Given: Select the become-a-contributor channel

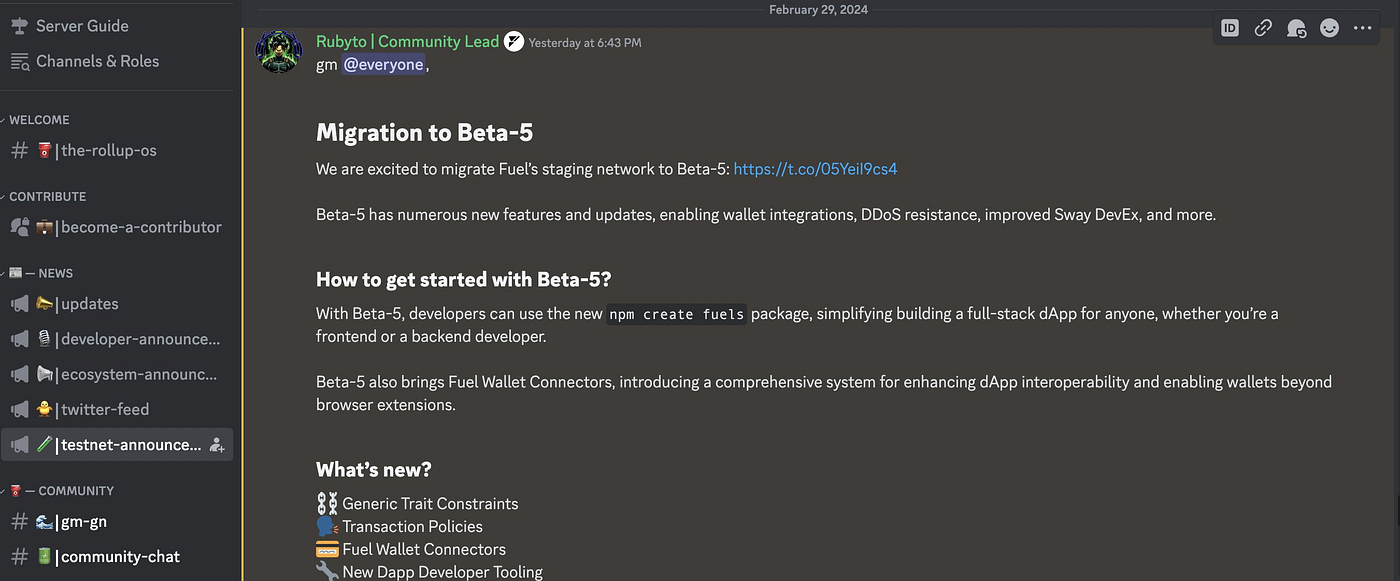Looking at the screenshot, I should tap(141, 227).
